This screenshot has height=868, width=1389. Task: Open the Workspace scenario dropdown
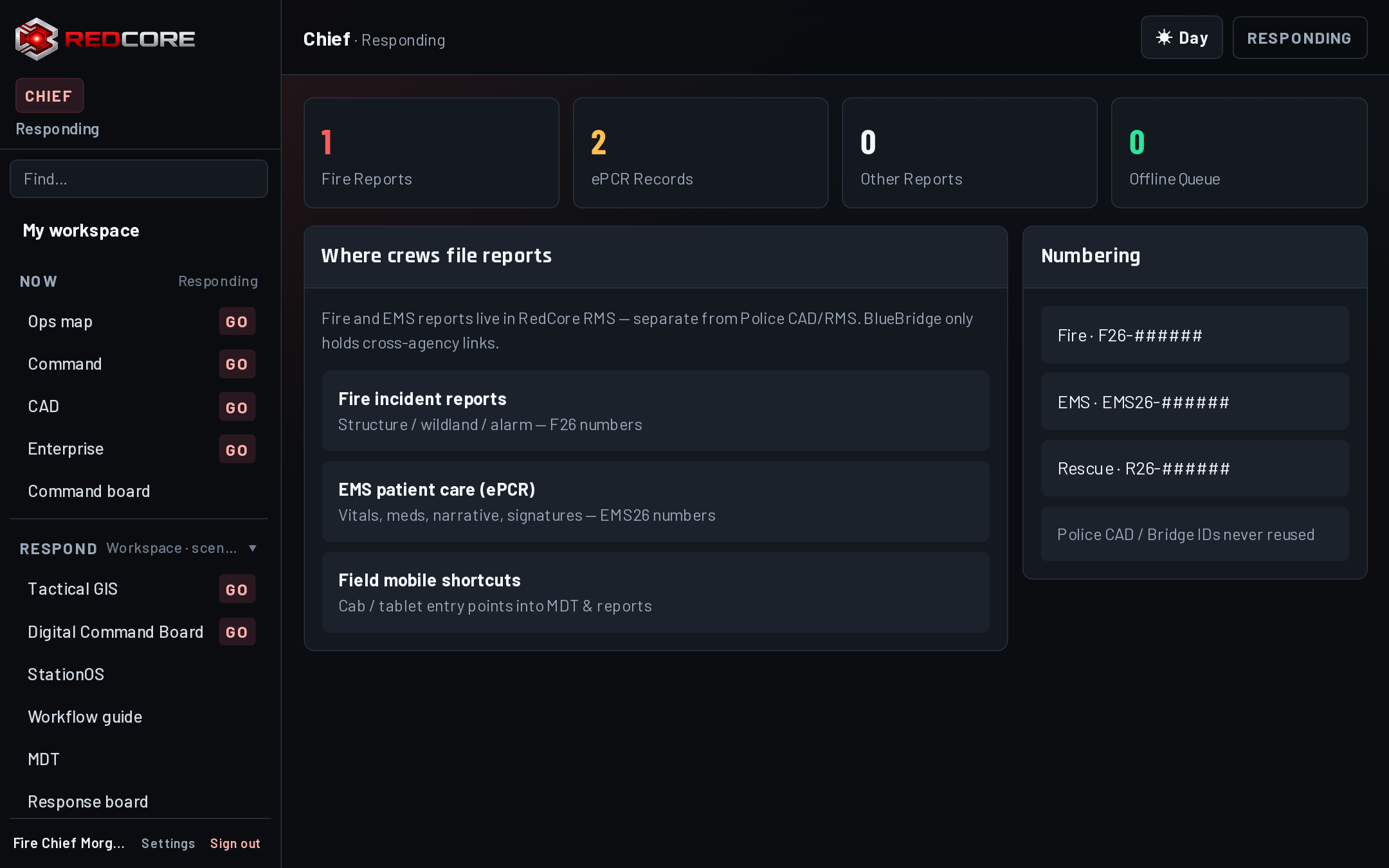click(172, 548)
